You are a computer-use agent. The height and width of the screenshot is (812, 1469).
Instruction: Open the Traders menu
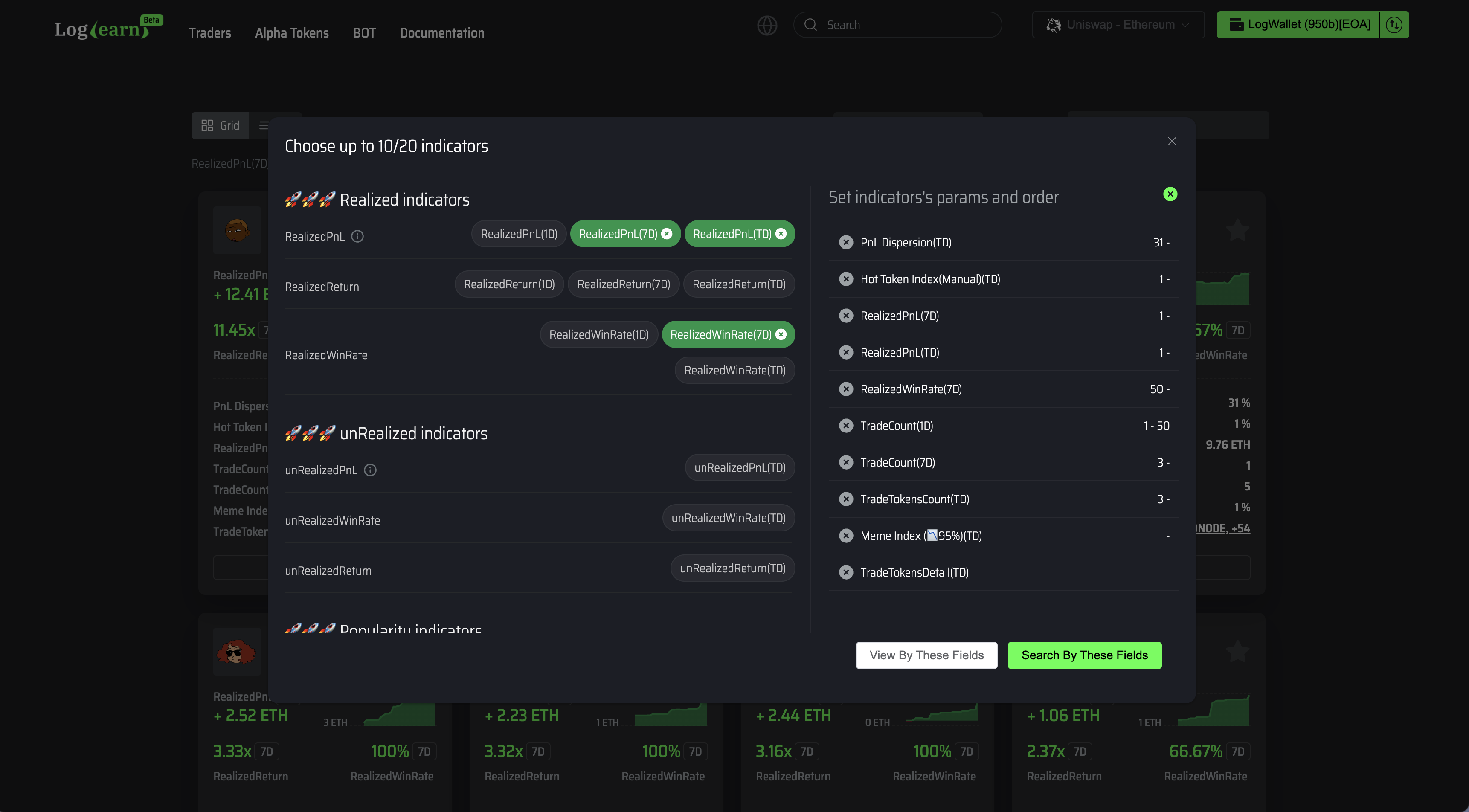[x=210, y=33]
